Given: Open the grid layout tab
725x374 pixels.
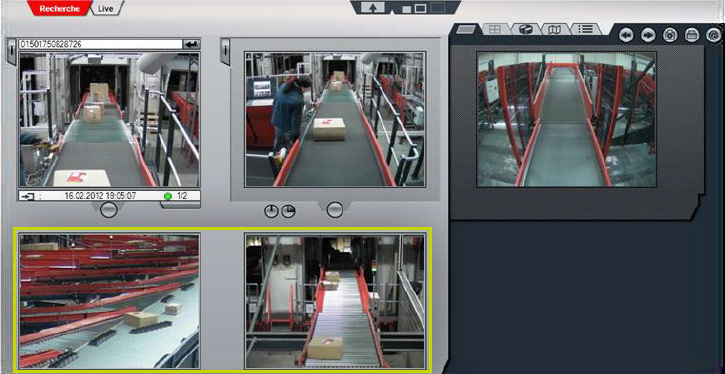Looking at the screenshot, I should click(495, 30).
